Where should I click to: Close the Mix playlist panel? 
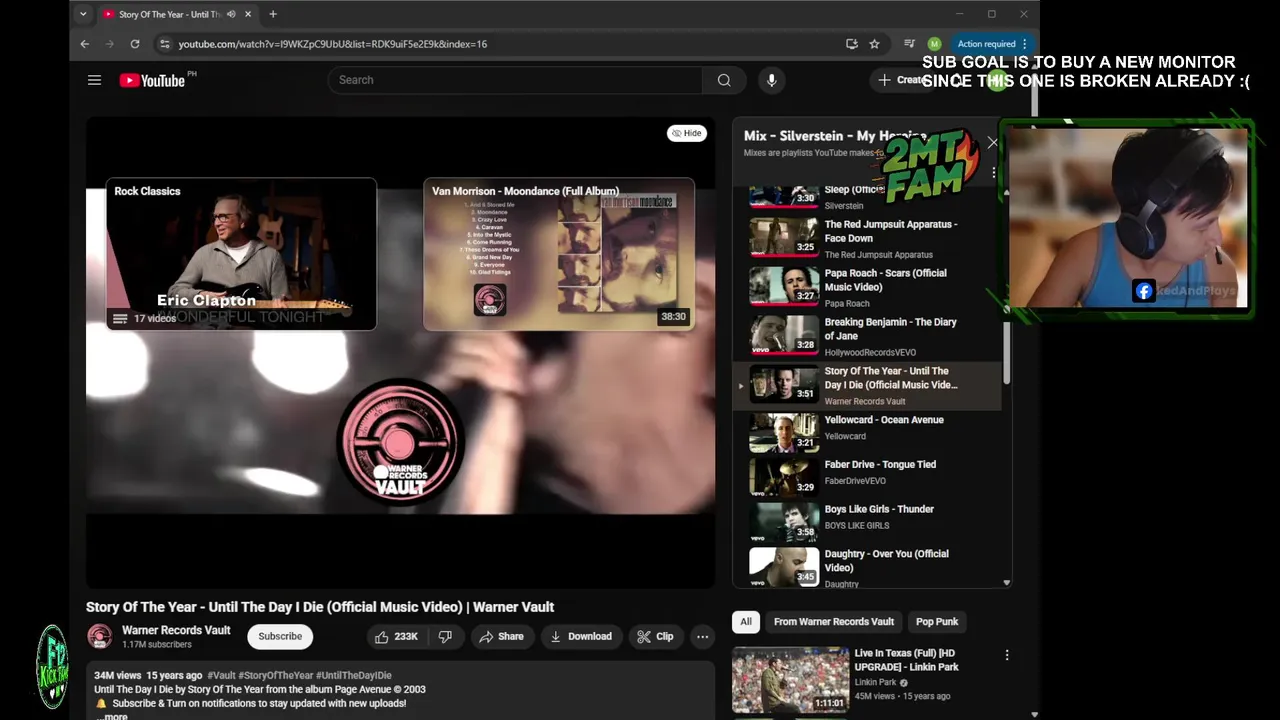point(992,143)
